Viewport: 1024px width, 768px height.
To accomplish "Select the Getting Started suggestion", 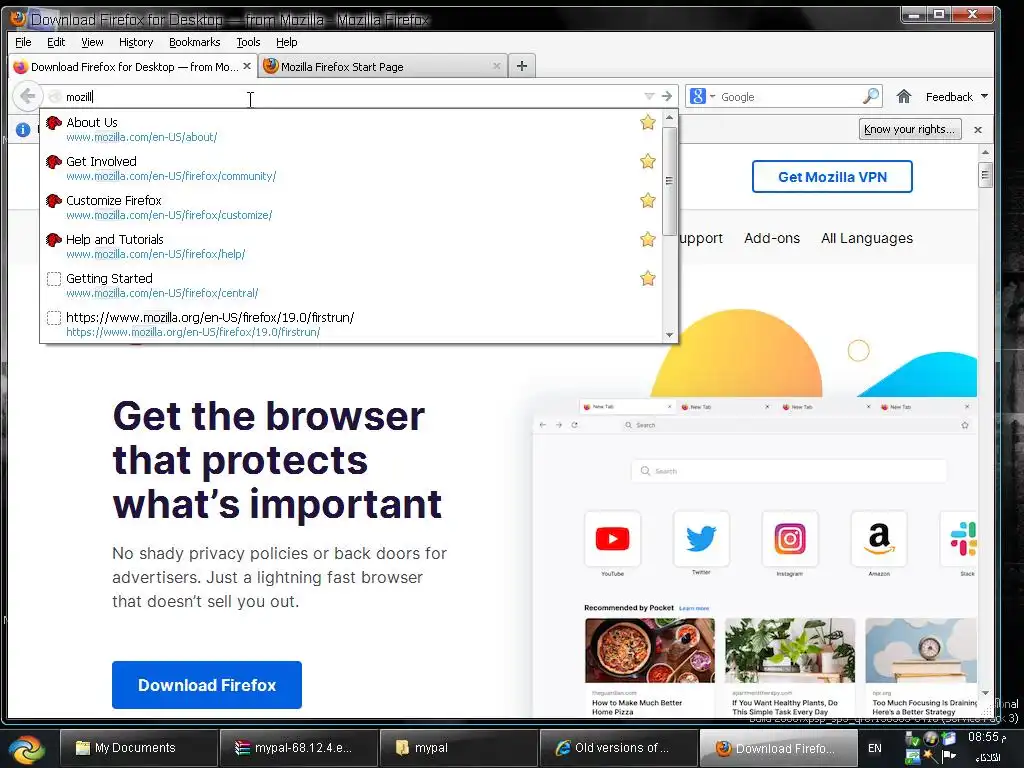I will pos(351,285).
